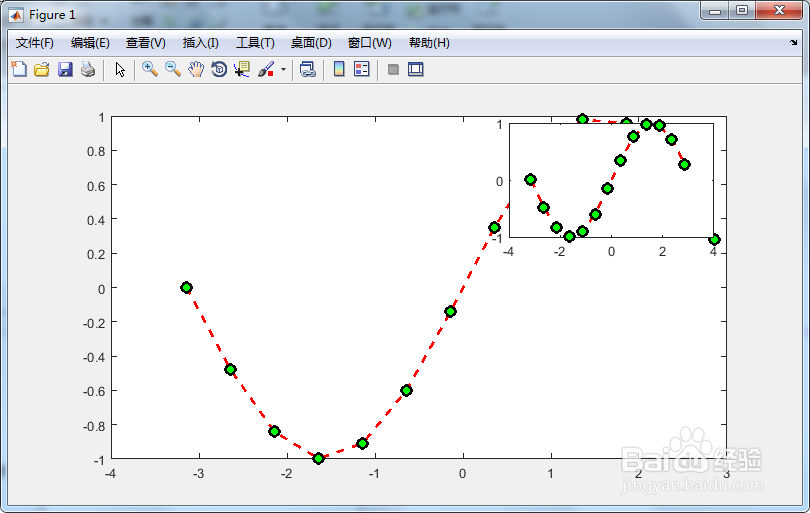
Task: Print the figure via printer icon
Action: [88, 69]
